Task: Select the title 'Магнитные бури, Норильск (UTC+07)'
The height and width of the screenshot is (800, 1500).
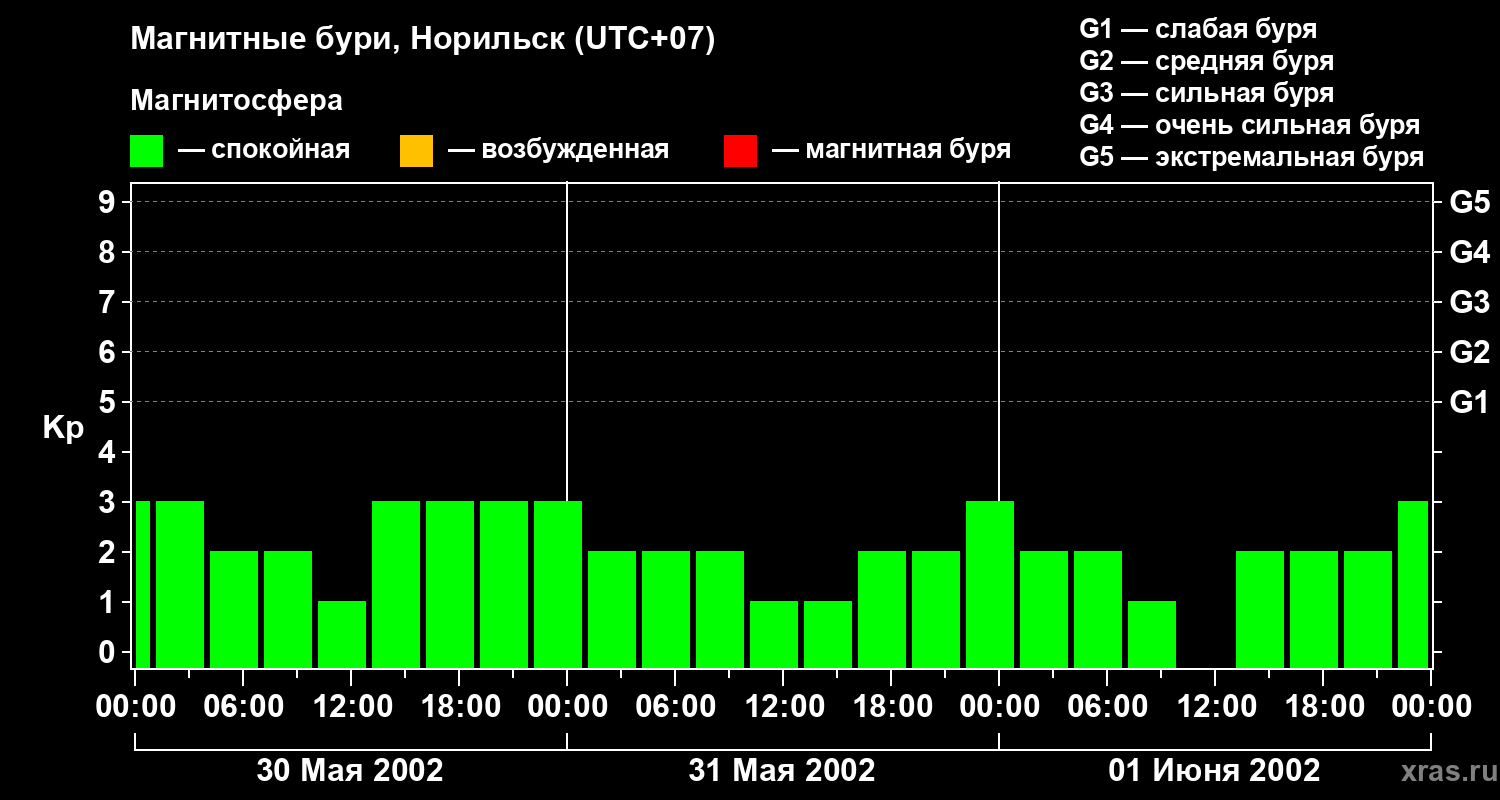Action: (423, 40)
